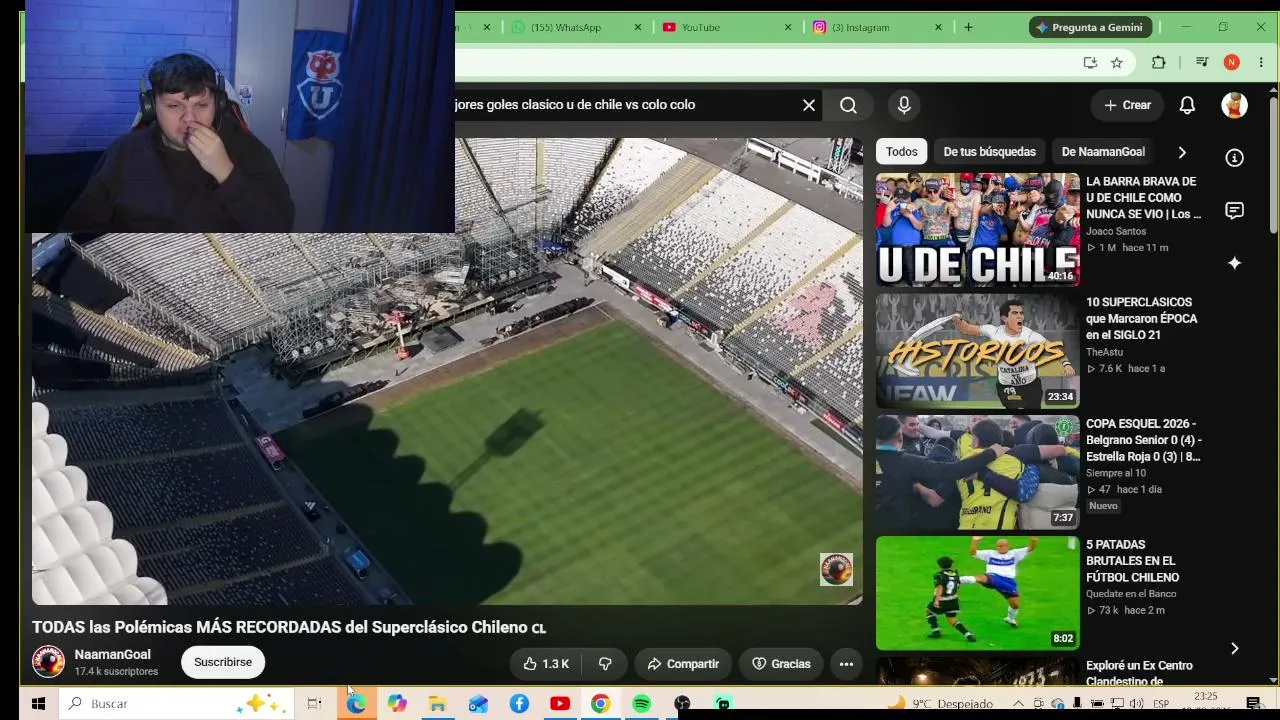Open the info panel icon on right sidebar
The image size is (1280, 720).
pos(1235,158)
